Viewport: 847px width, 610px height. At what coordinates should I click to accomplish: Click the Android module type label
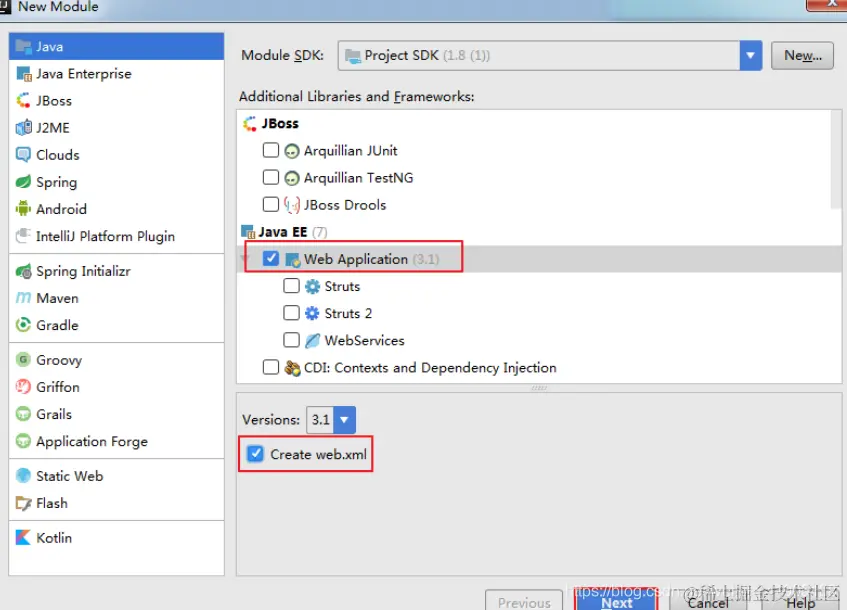click(x=61, y=209)
